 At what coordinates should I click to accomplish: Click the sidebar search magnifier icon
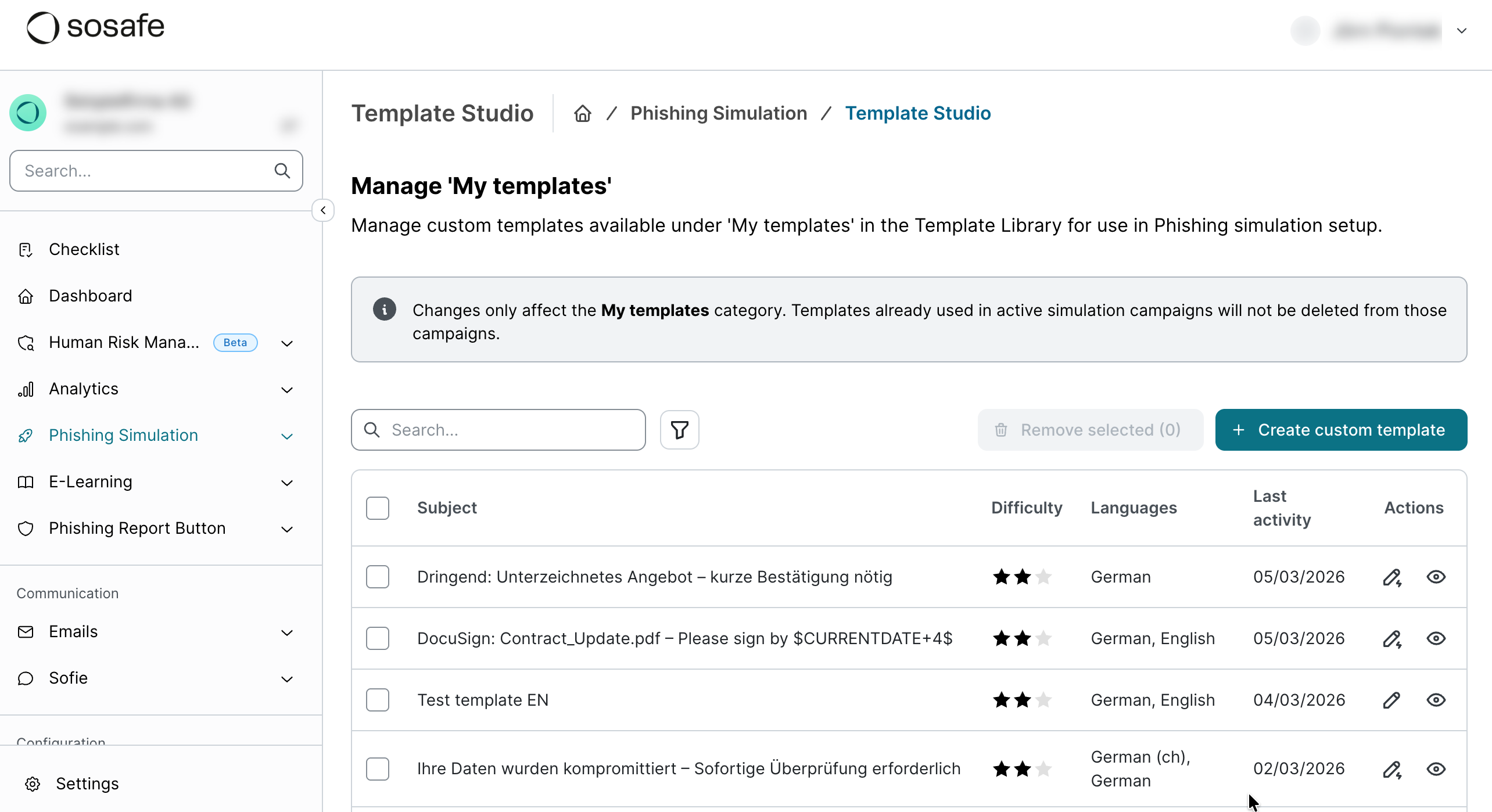click(282, 171)
